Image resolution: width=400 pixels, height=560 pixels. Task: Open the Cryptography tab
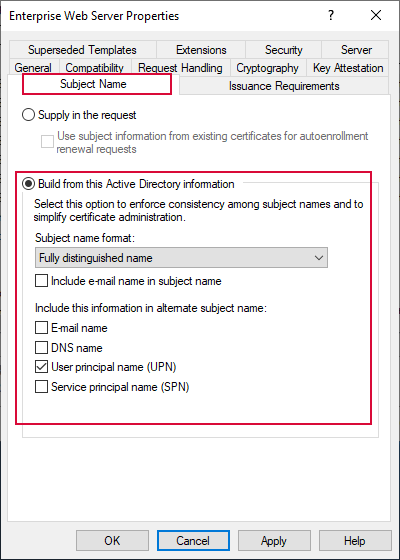(x=268, y=68)
